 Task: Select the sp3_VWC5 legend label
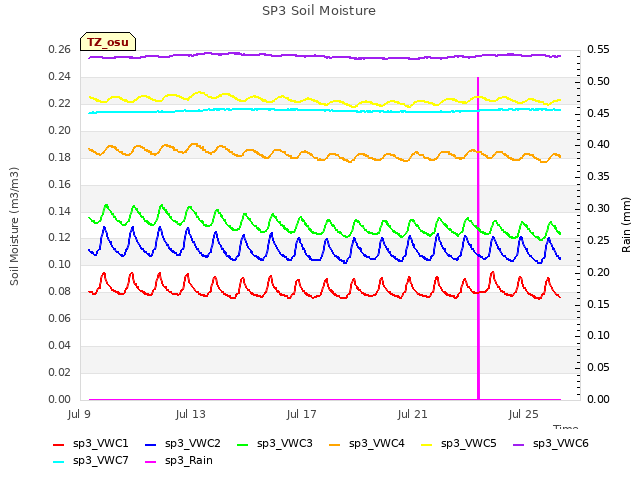tap(469, 444)
